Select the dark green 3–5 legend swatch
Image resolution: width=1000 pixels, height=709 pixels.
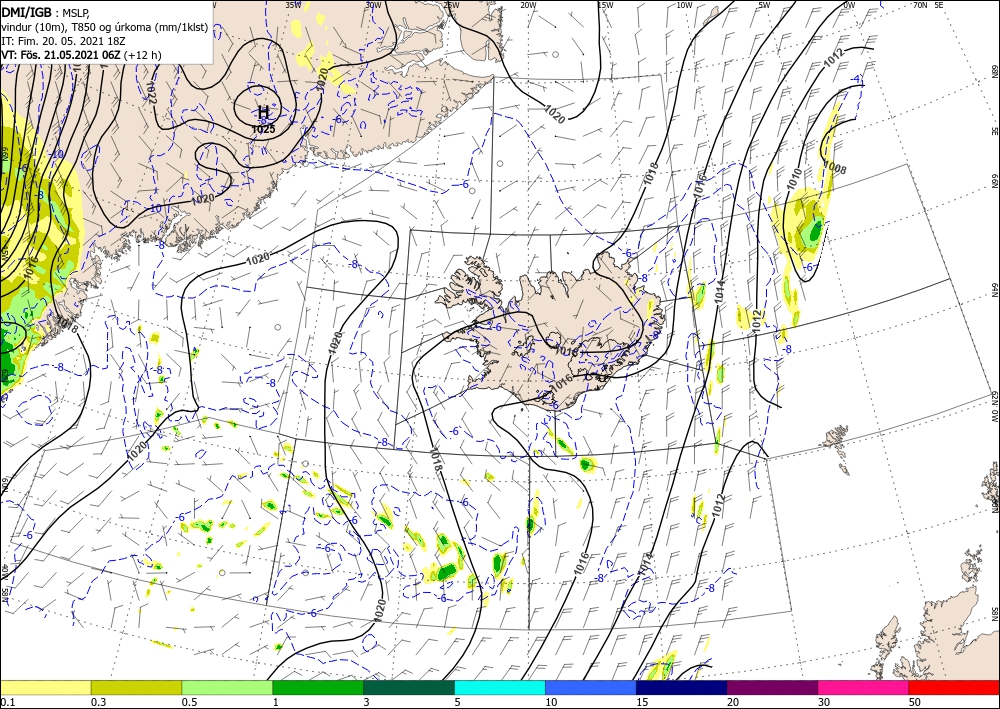point(409,687)
